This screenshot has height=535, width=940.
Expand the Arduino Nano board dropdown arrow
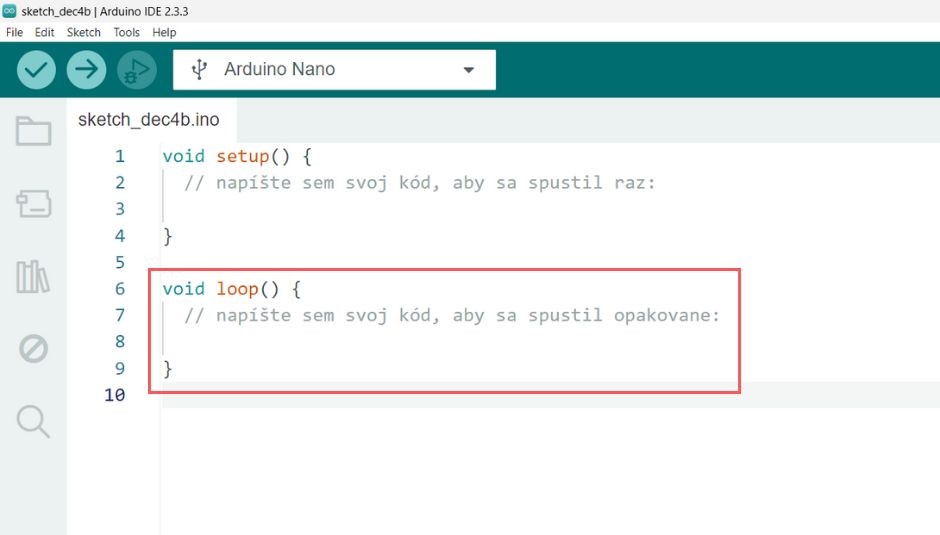coord(469,70)
